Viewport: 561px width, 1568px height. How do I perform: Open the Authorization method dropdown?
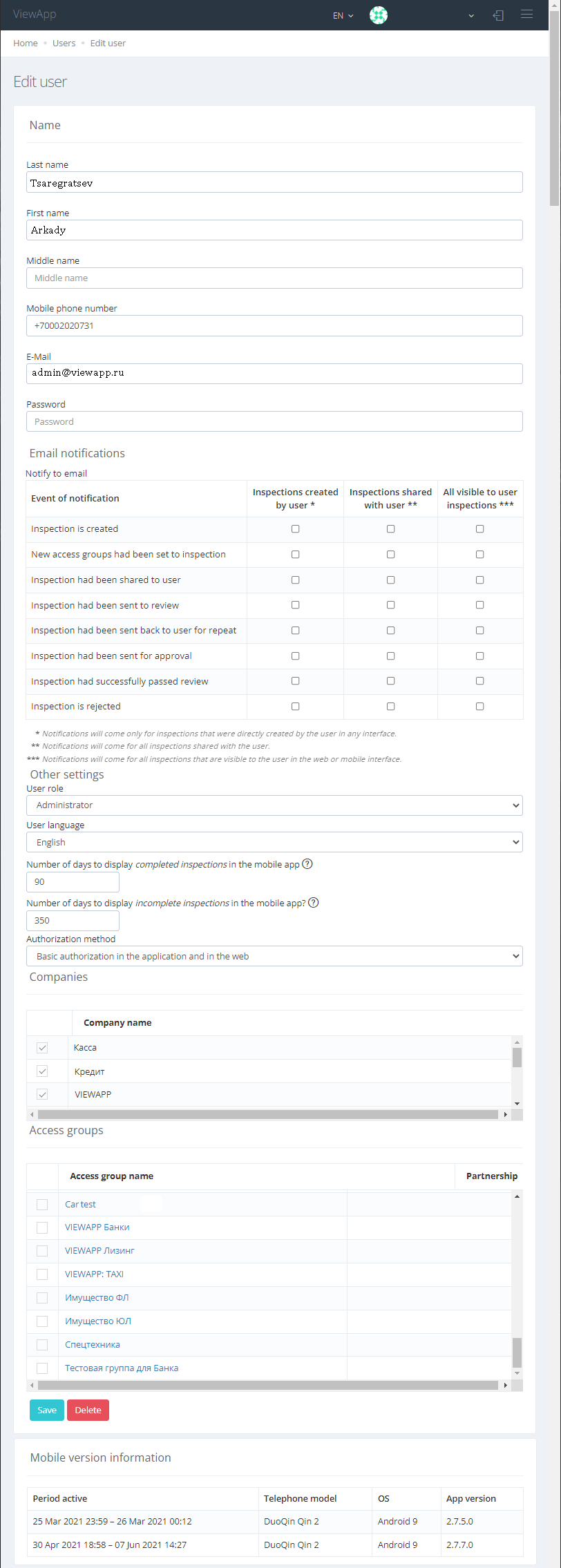coord(274,956)
